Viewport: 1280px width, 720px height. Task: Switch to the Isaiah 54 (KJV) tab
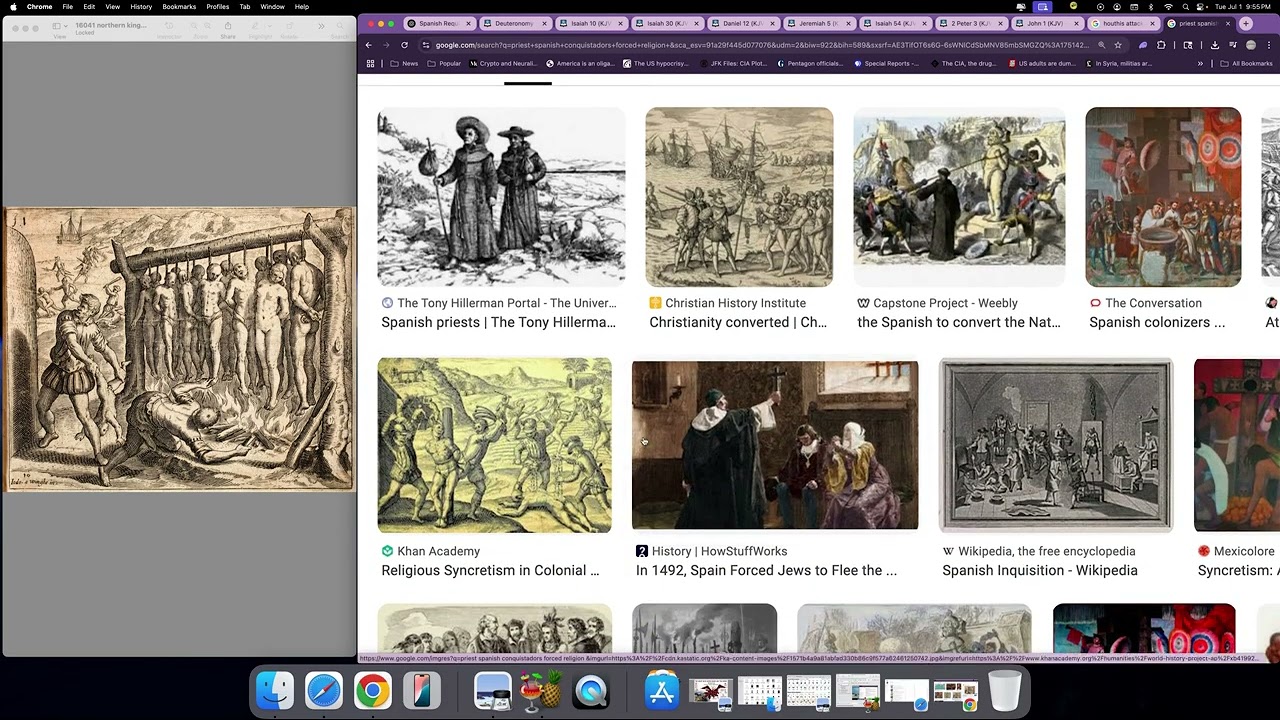pos(895,23)
